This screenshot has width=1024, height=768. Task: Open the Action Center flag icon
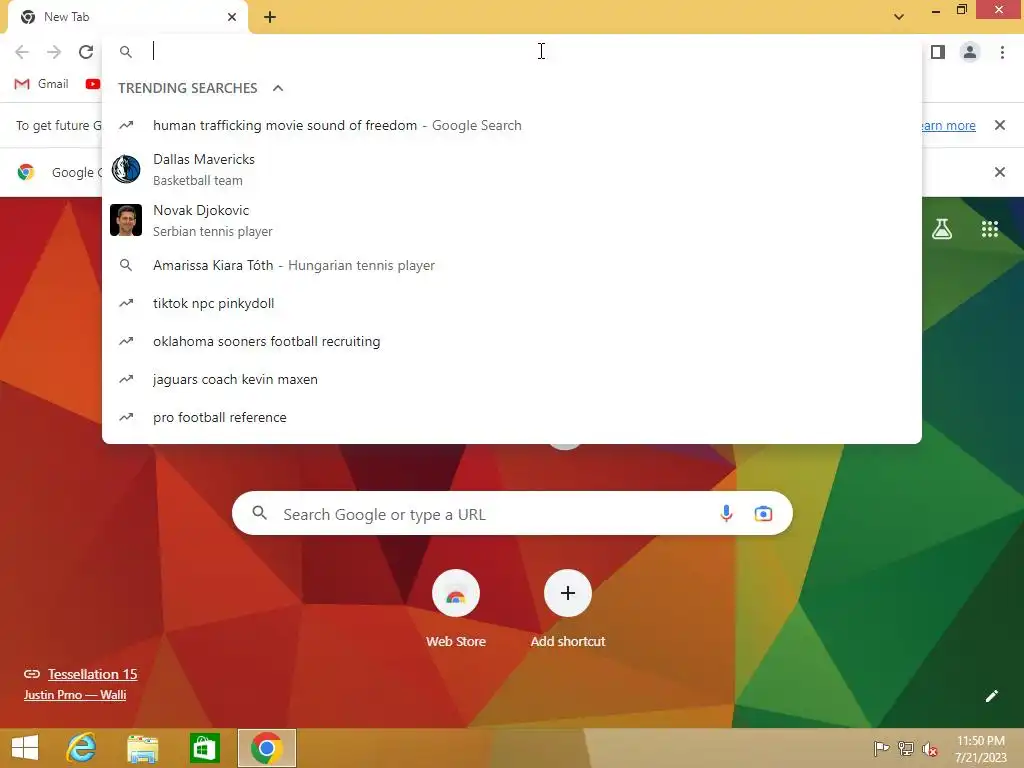coord(881,748)
